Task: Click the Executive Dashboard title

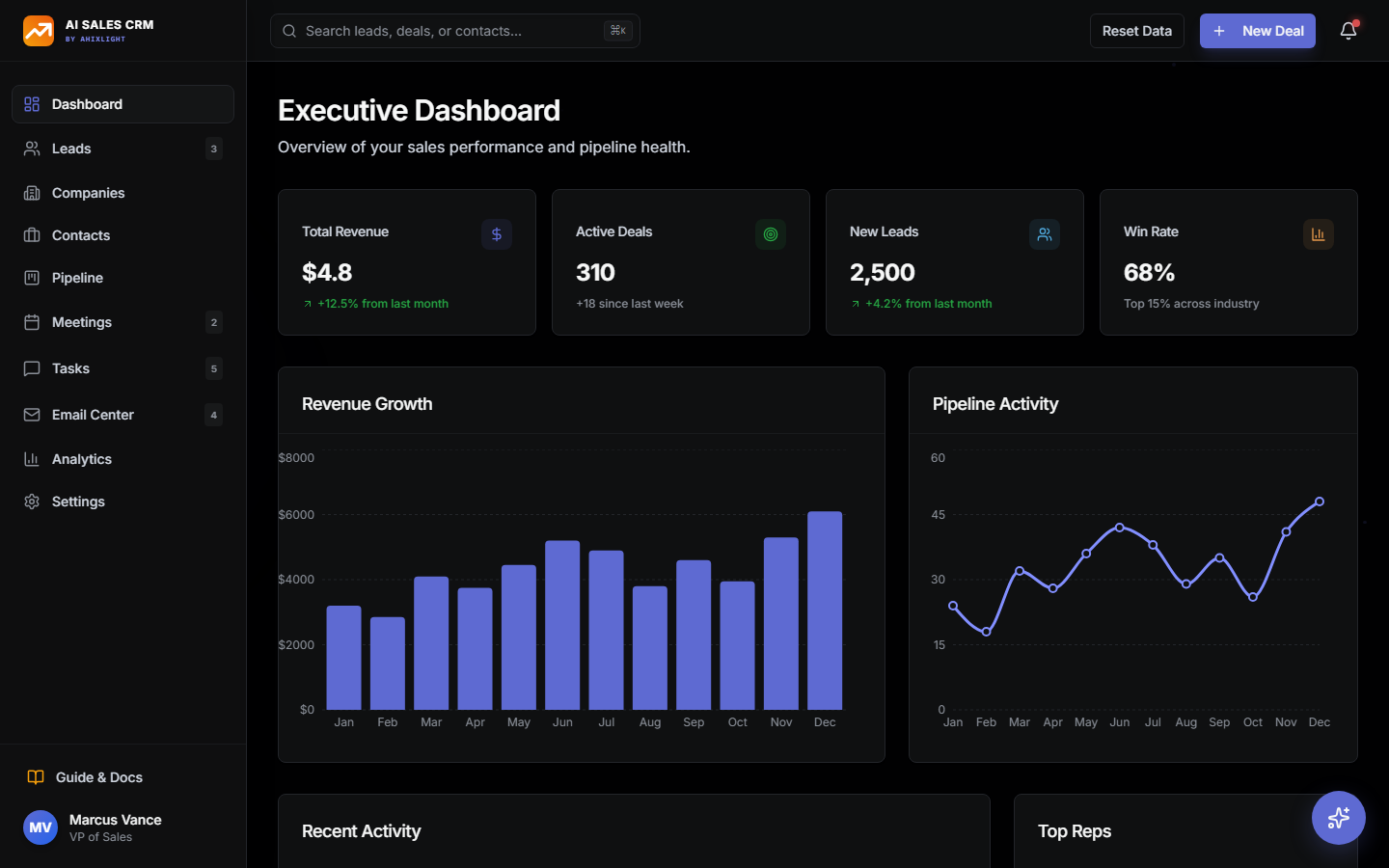Action: [x=420, y=111]
